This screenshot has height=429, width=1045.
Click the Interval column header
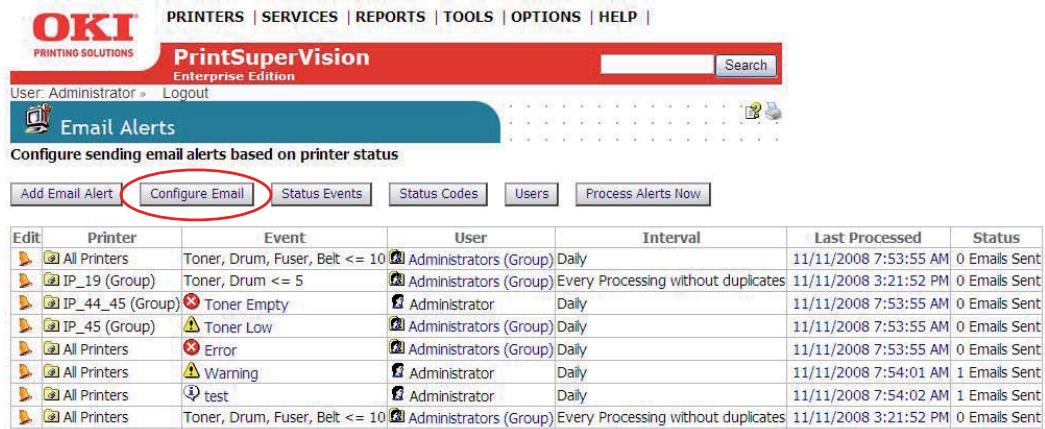[x=671, y=237]
